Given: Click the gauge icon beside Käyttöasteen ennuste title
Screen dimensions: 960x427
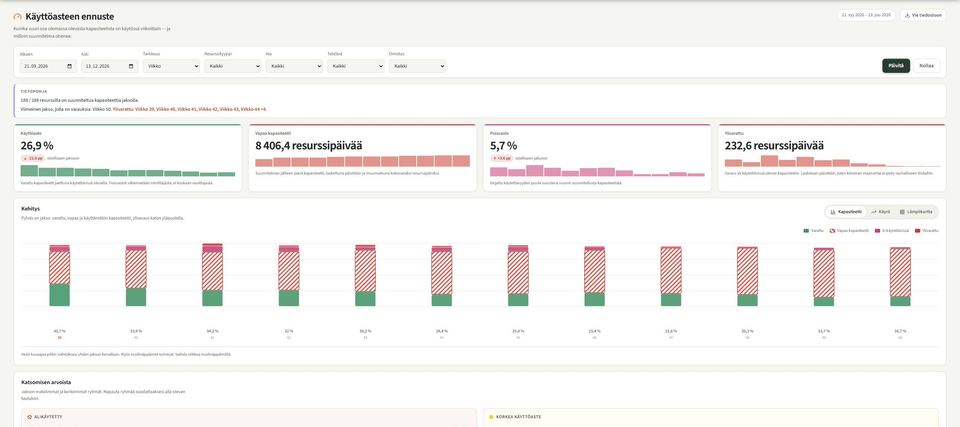Looking at the screenshot, I should tap(17, 17).
